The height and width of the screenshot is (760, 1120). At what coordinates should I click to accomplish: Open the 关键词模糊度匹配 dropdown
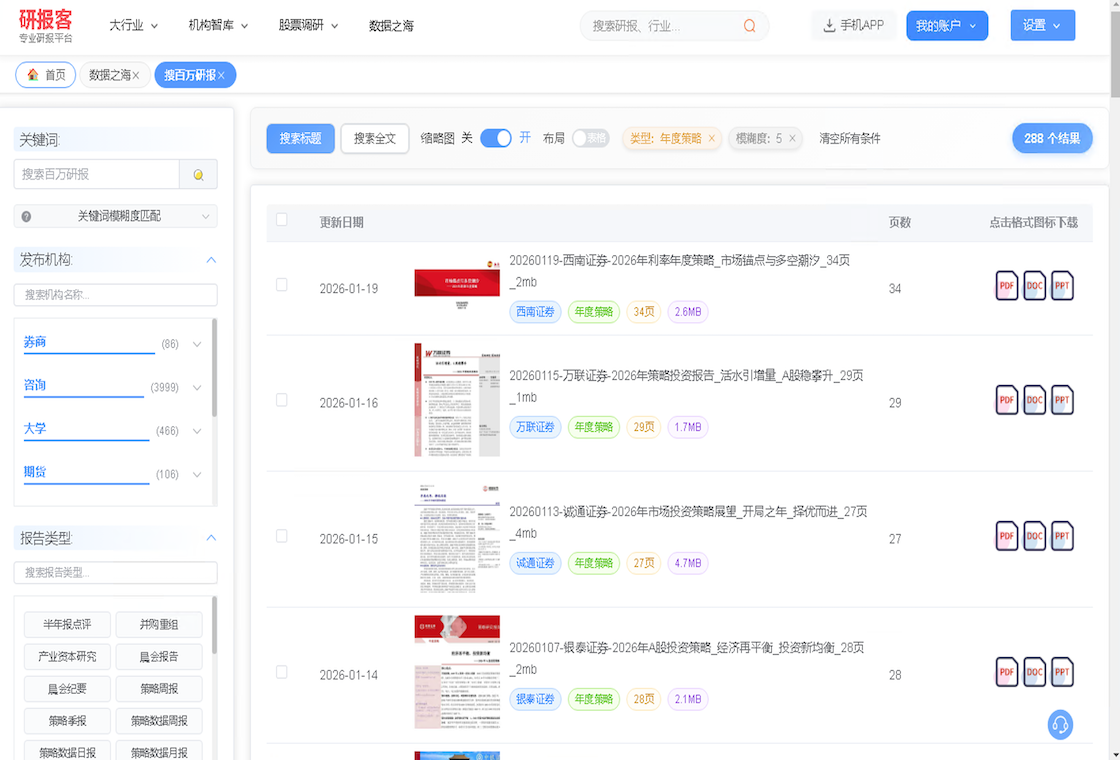[x=116, y=216]
